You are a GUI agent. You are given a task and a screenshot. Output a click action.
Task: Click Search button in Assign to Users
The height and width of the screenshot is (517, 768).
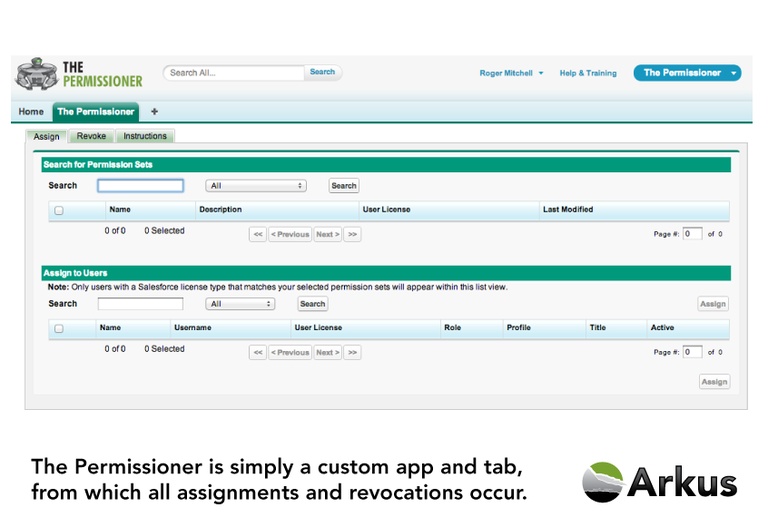[312, 304]
